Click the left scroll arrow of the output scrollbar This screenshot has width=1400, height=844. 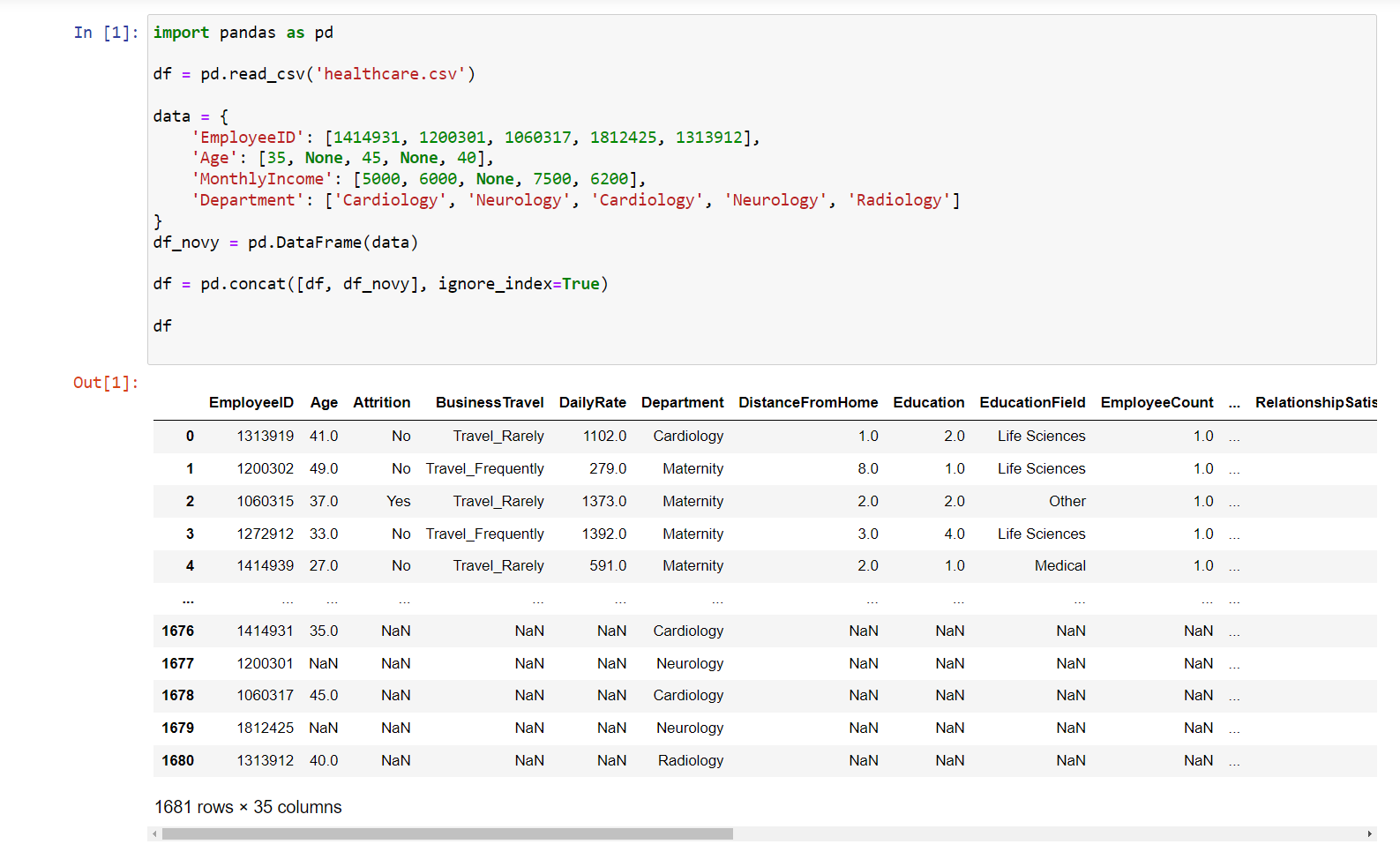[154, 833]
